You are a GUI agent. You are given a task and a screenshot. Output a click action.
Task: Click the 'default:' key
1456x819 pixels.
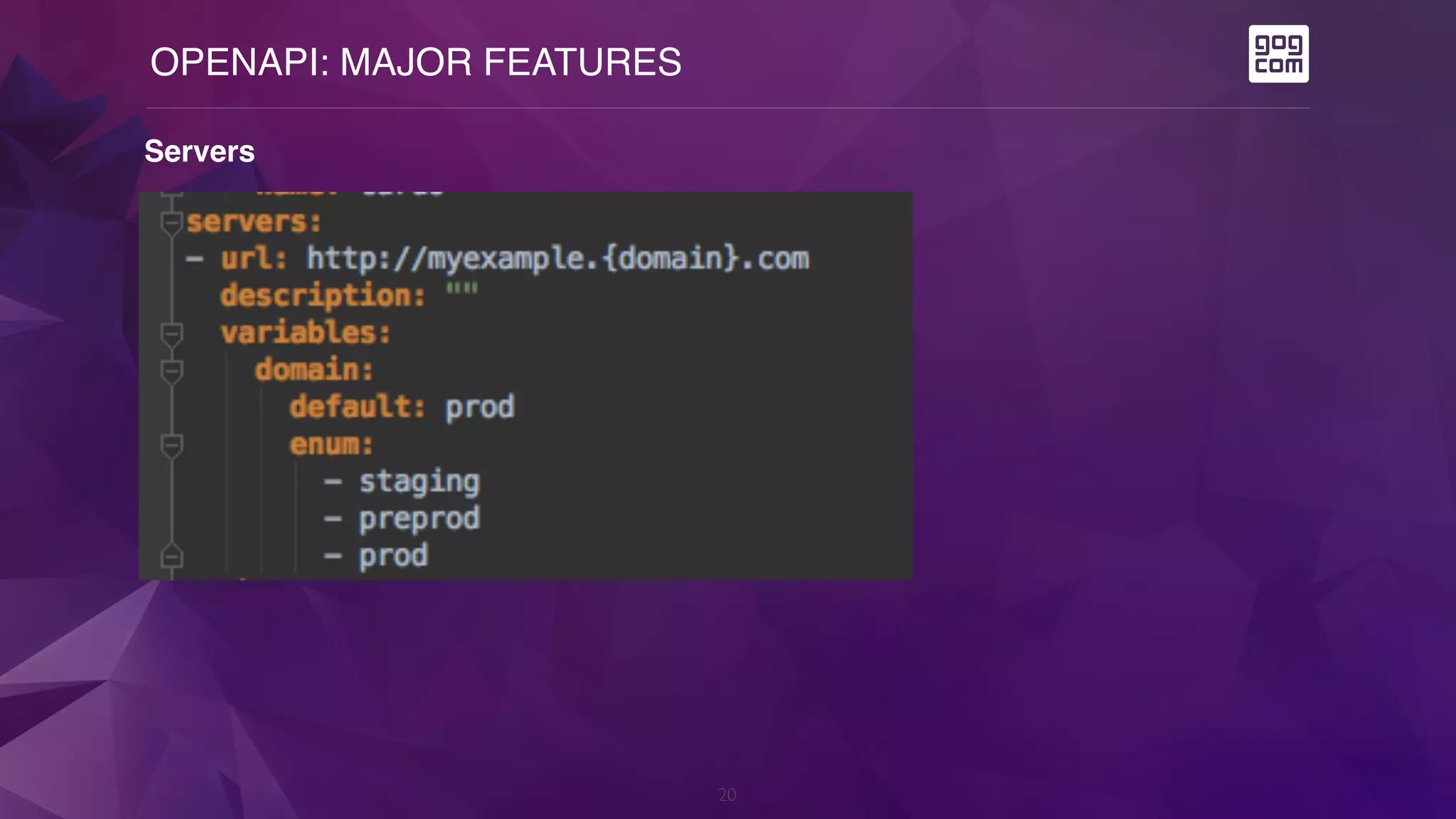click(x=358, y=407)
